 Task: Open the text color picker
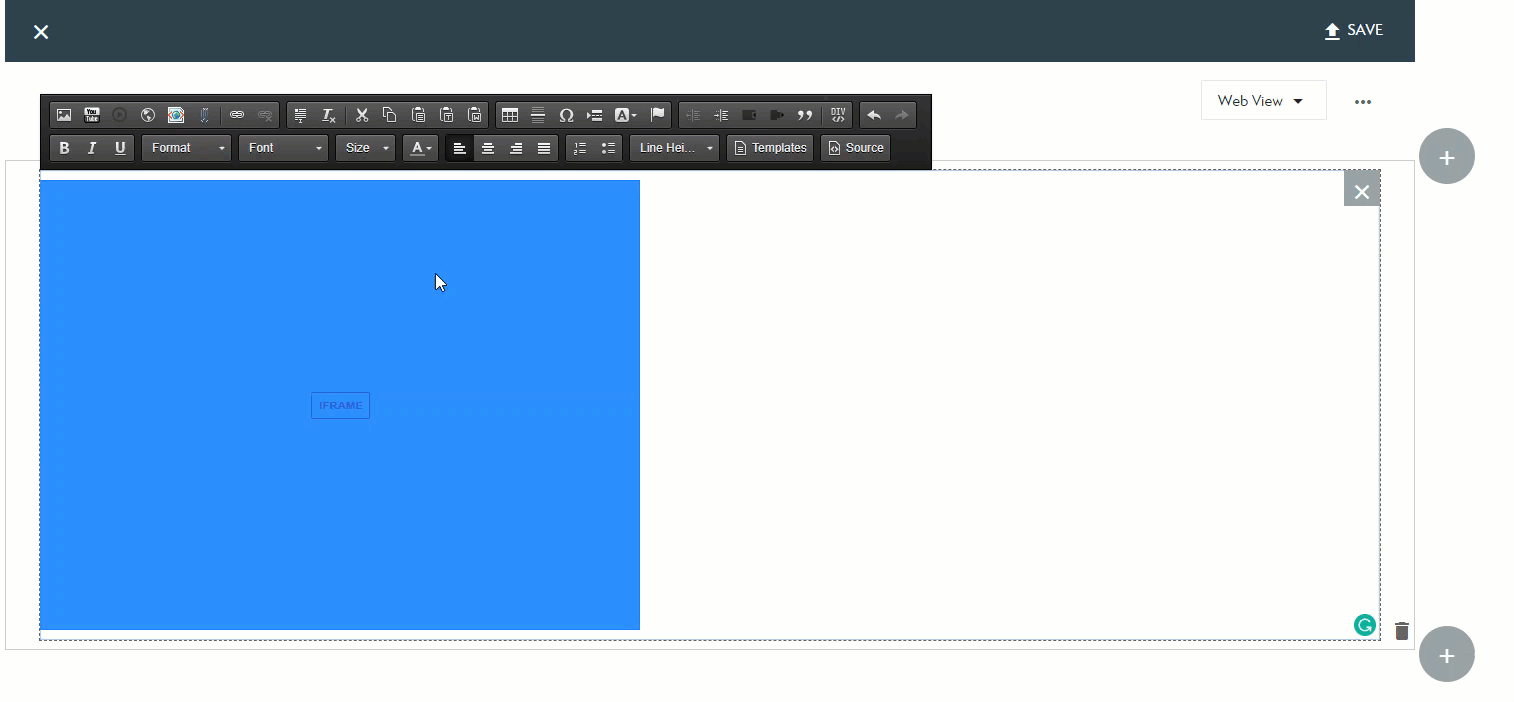click(421, 148)
